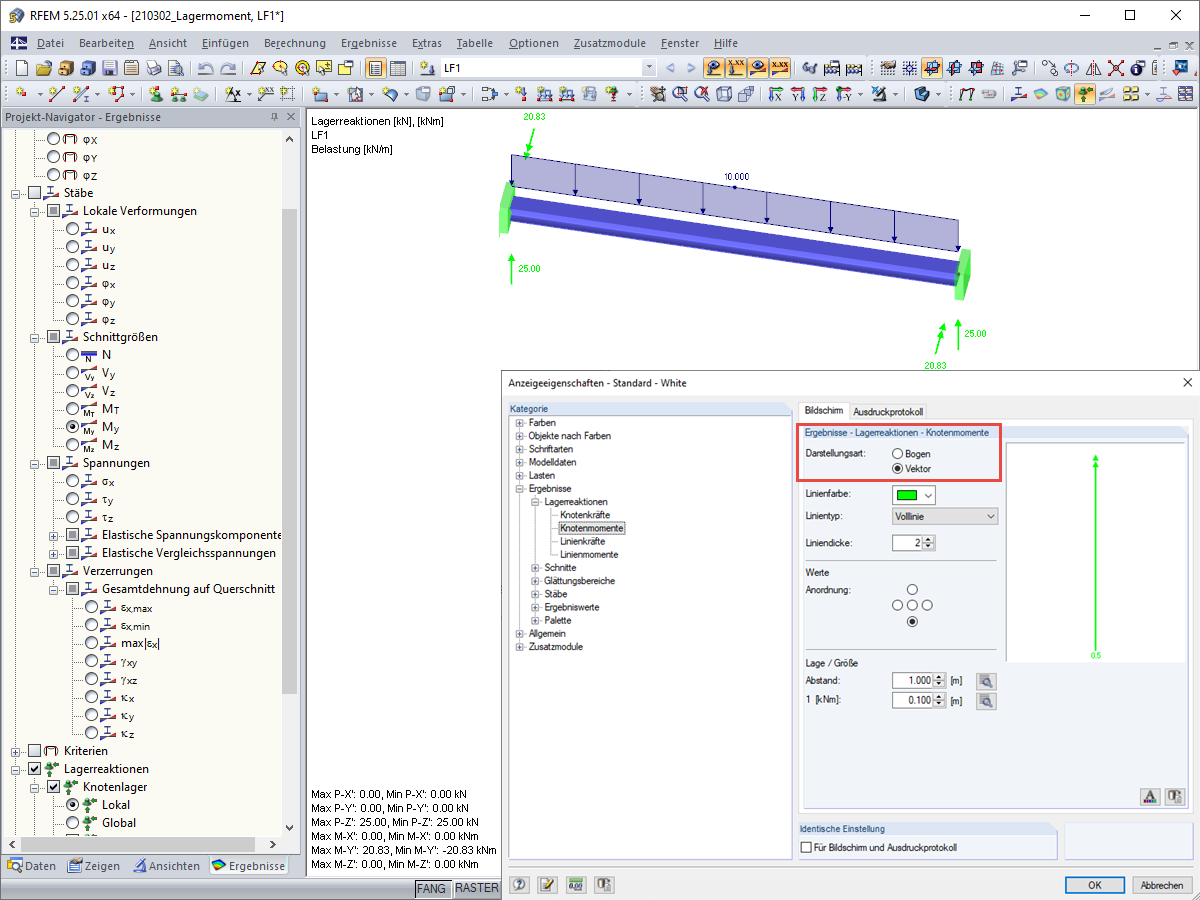This screenshot has width=1200, height=900.
Task: Undo the last action via toolbar arrow
Action: (x=205, y=68)
